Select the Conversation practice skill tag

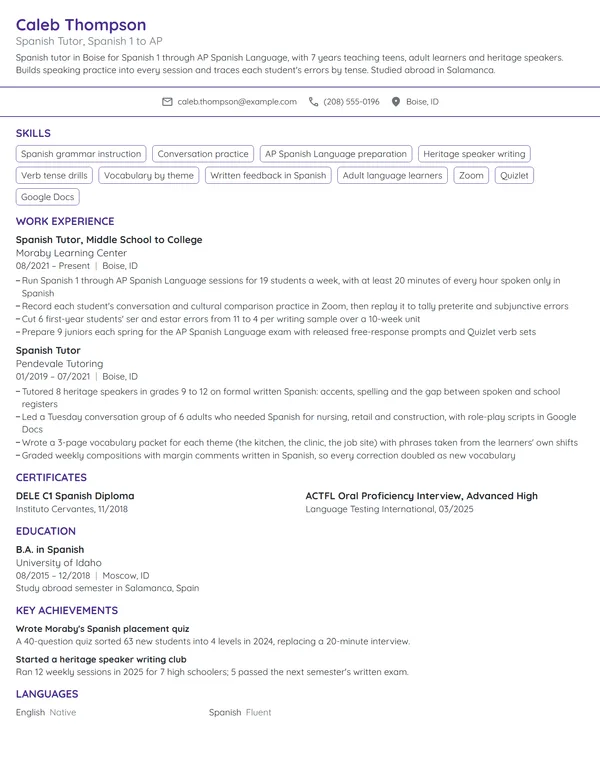pos(203,154)
